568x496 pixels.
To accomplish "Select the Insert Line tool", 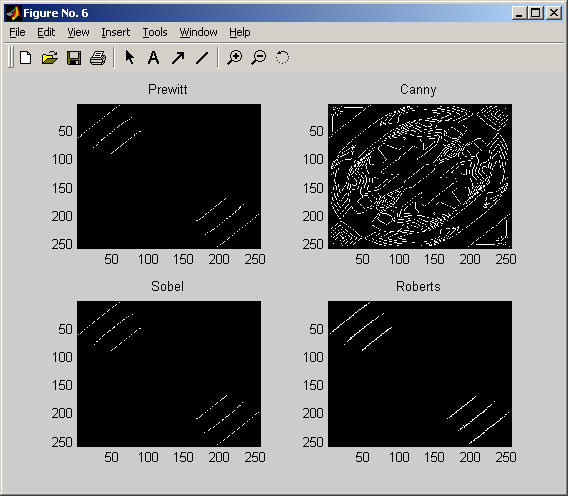I will click(202, 58).
